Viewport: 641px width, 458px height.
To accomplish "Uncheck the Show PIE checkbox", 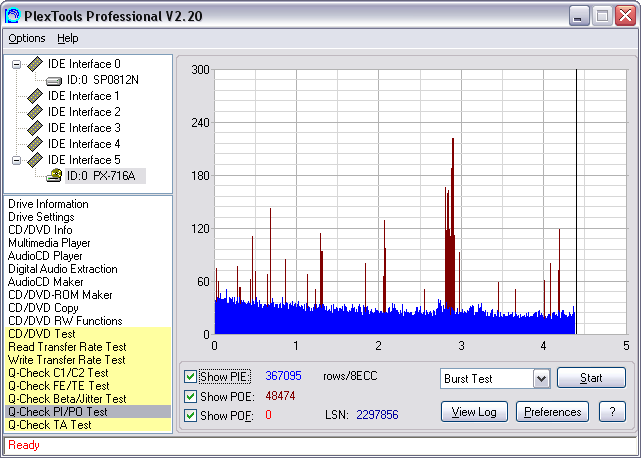I will coord(190,376).
